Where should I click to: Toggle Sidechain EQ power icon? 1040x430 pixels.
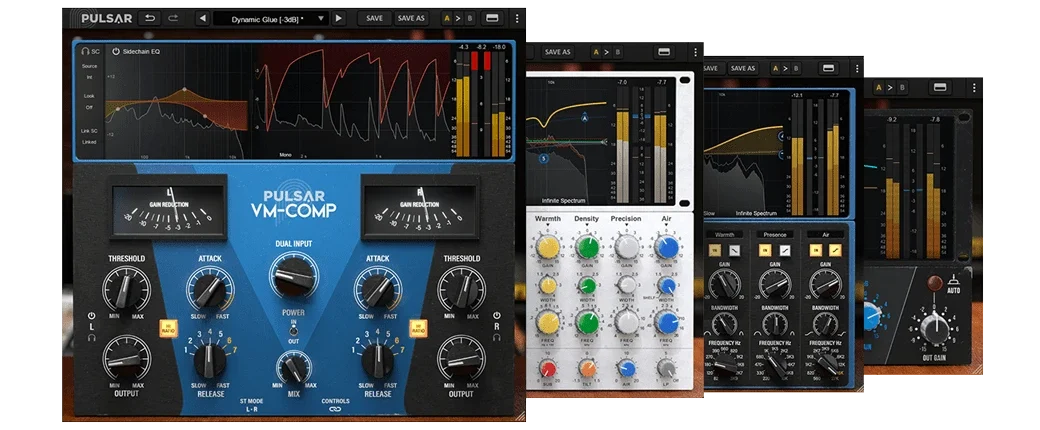coord(115,50)
